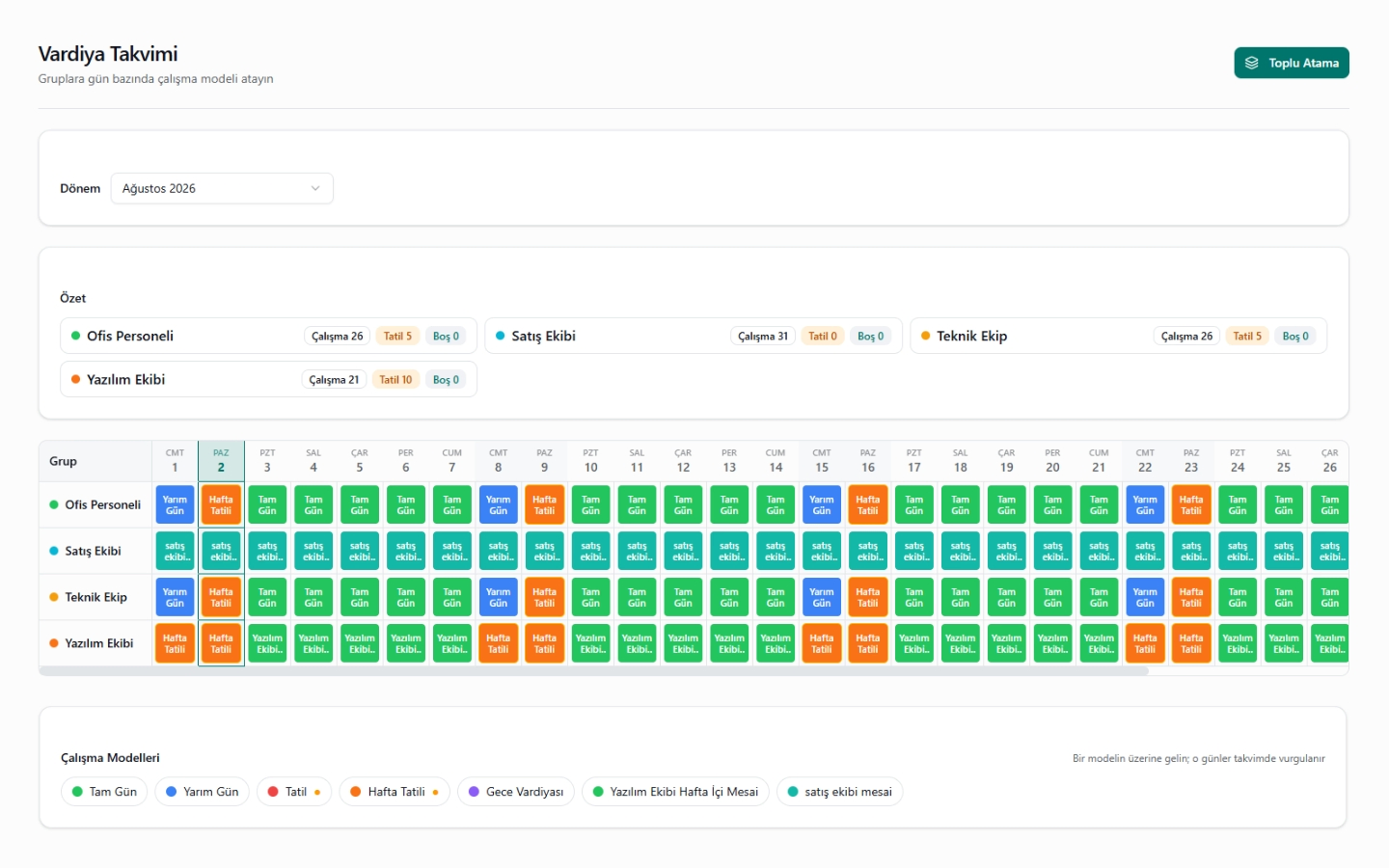Select the Hafta Tatili model chip
1389x868 pixels.
395,792
